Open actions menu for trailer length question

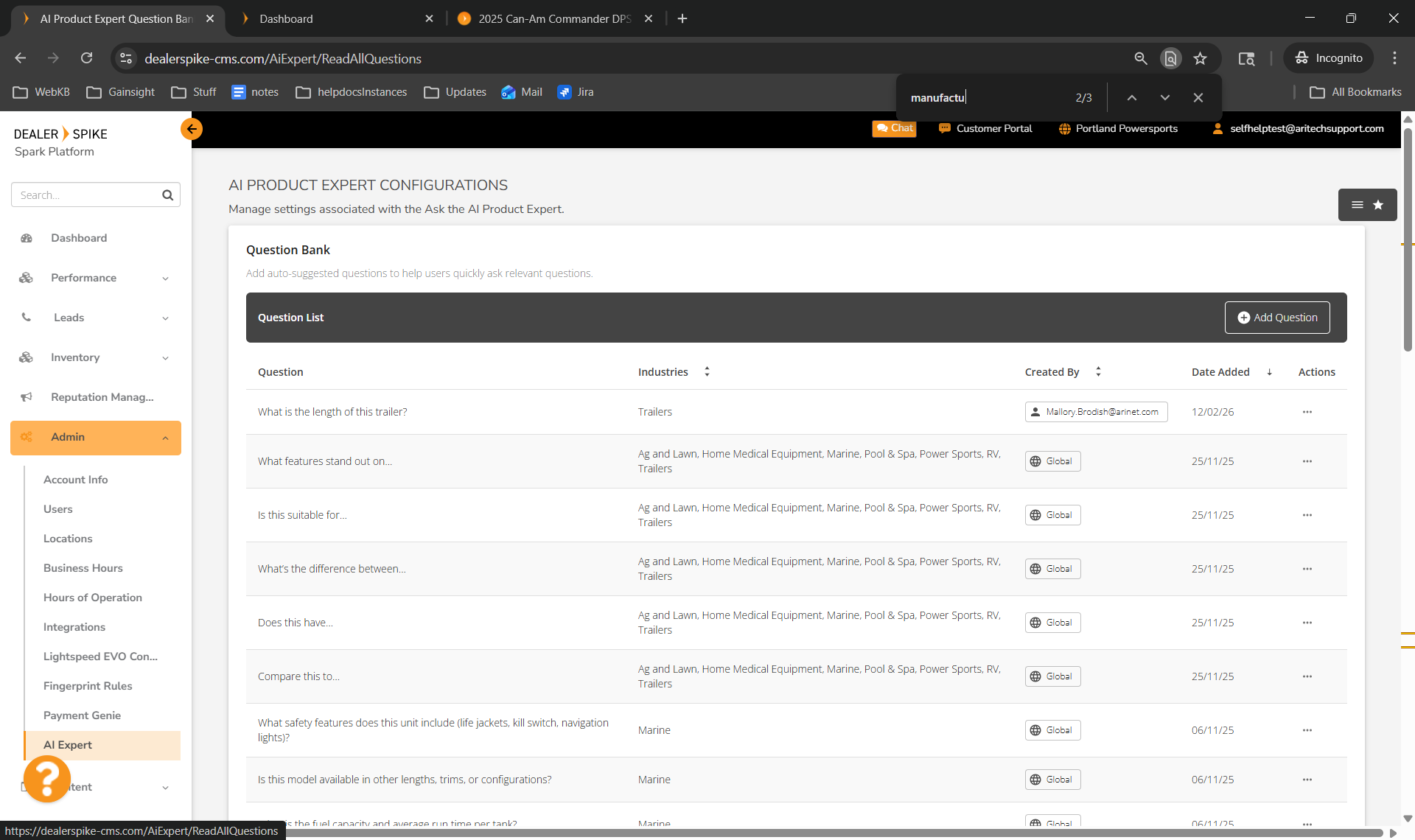pyautogui.click(x=1307, y=412)
